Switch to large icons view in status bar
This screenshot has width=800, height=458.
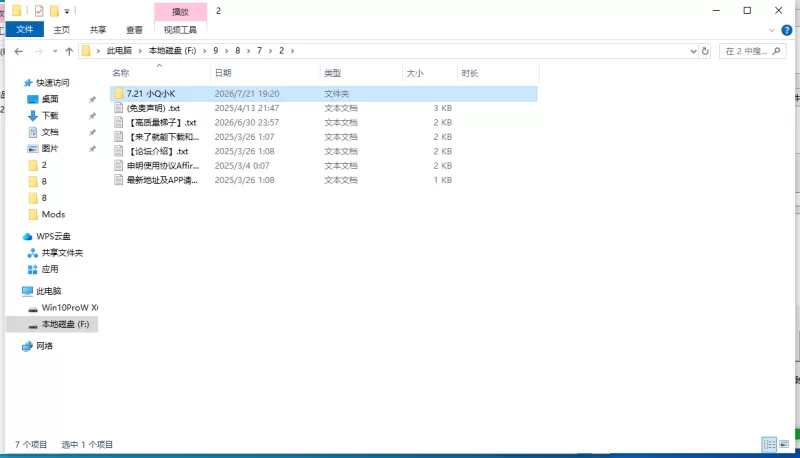tap(784, 444)
